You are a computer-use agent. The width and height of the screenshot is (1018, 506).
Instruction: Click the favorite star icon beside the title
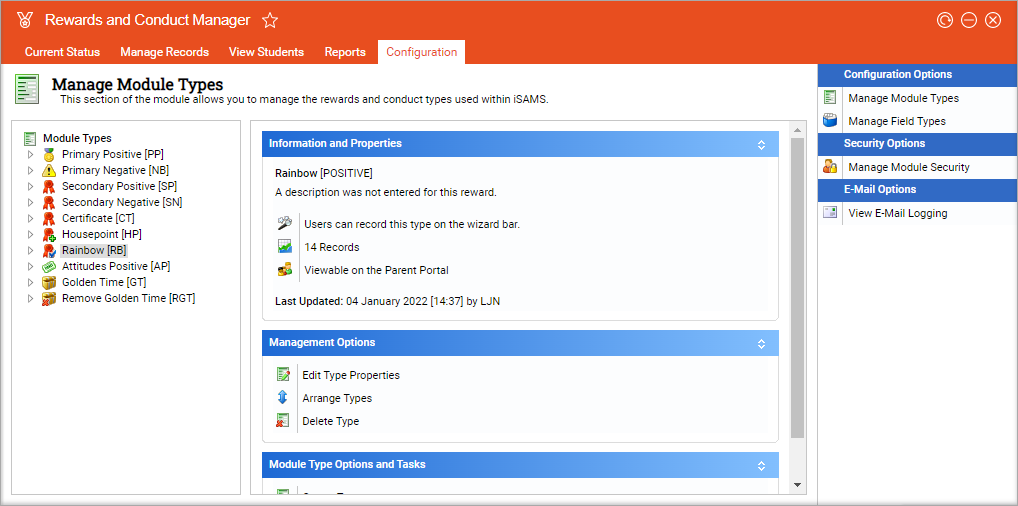270,20
